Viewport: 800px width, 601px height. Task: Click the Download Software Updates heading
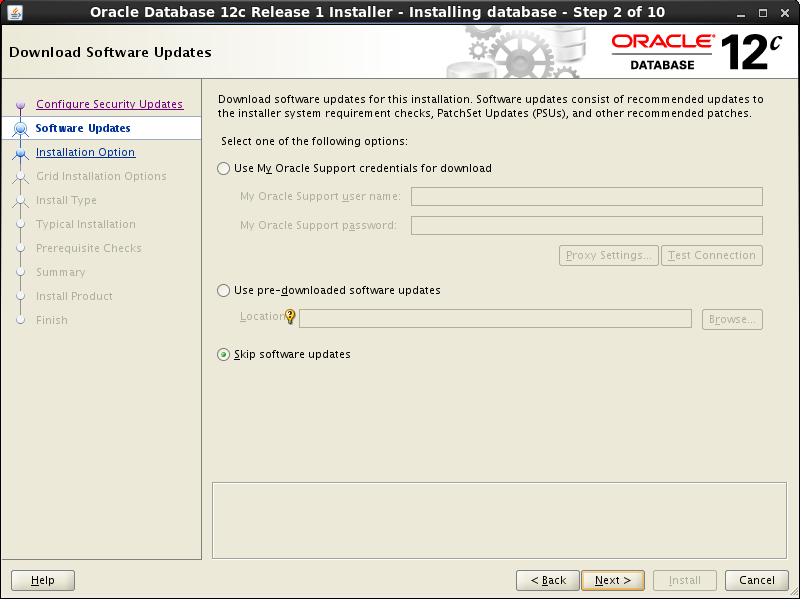point(110,53)
